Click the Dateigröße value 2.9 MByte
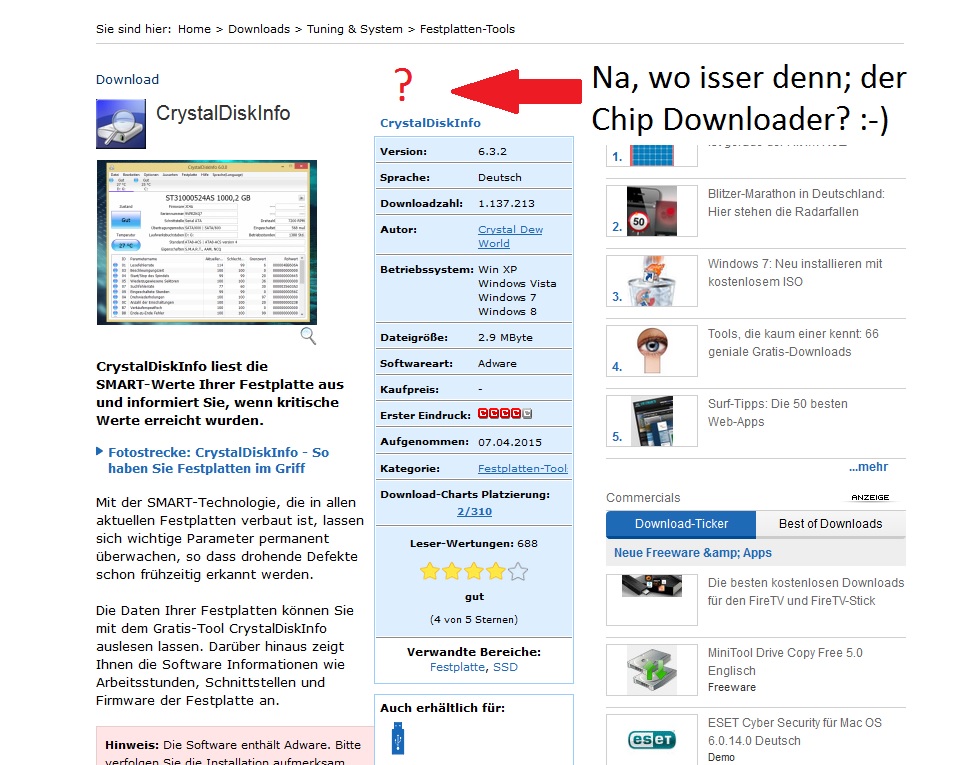Viewport: 963px width, 765px height. tap(505, 337)
